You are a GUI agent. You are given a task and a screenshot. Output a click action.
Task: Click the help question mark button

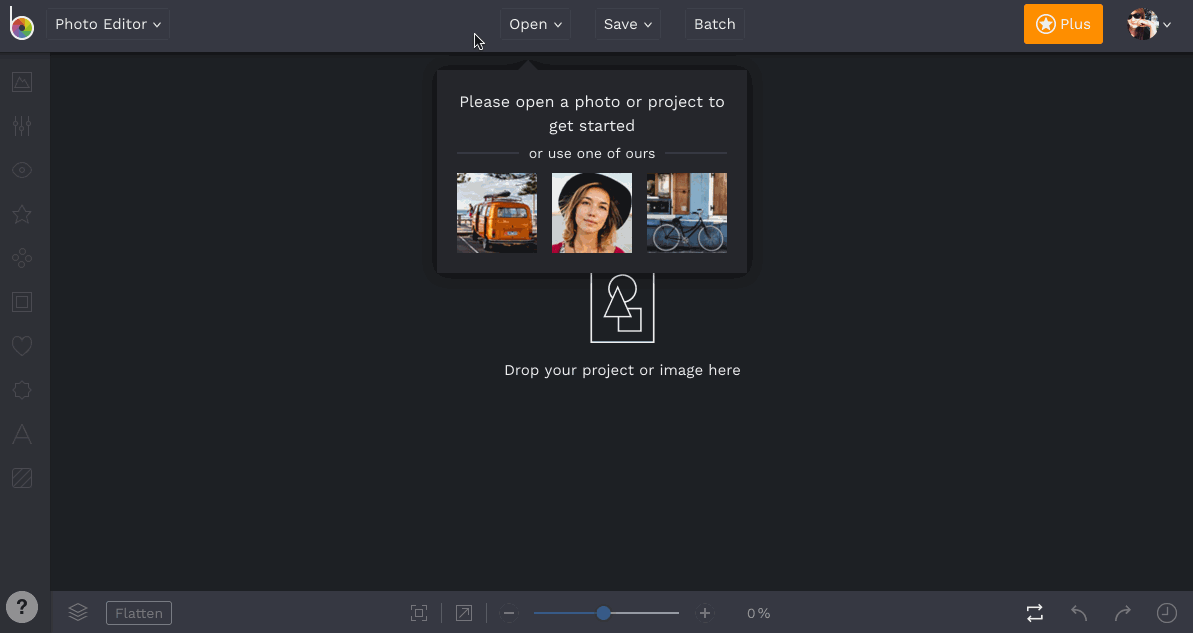[22, 607]
